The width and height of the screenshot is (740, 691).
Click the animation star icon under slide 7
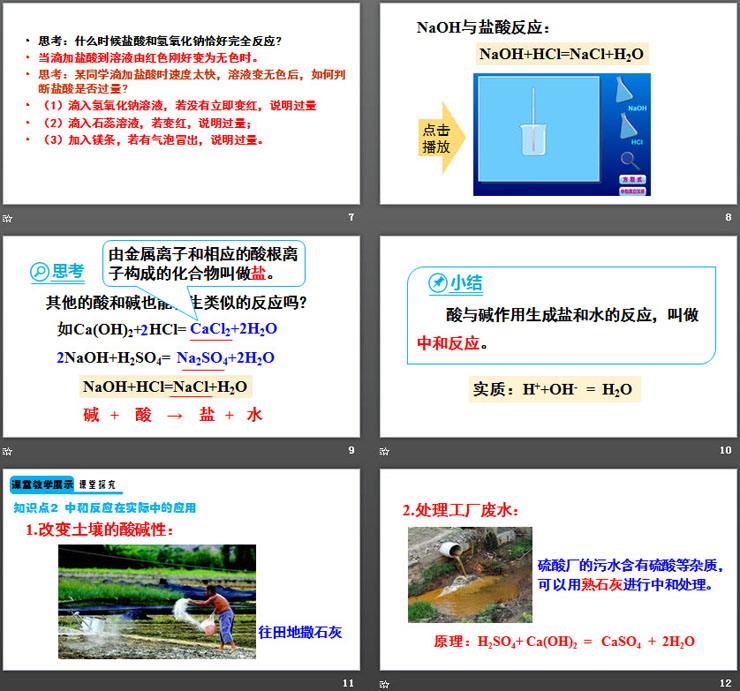pyautogui.click(x=8, y=218)
